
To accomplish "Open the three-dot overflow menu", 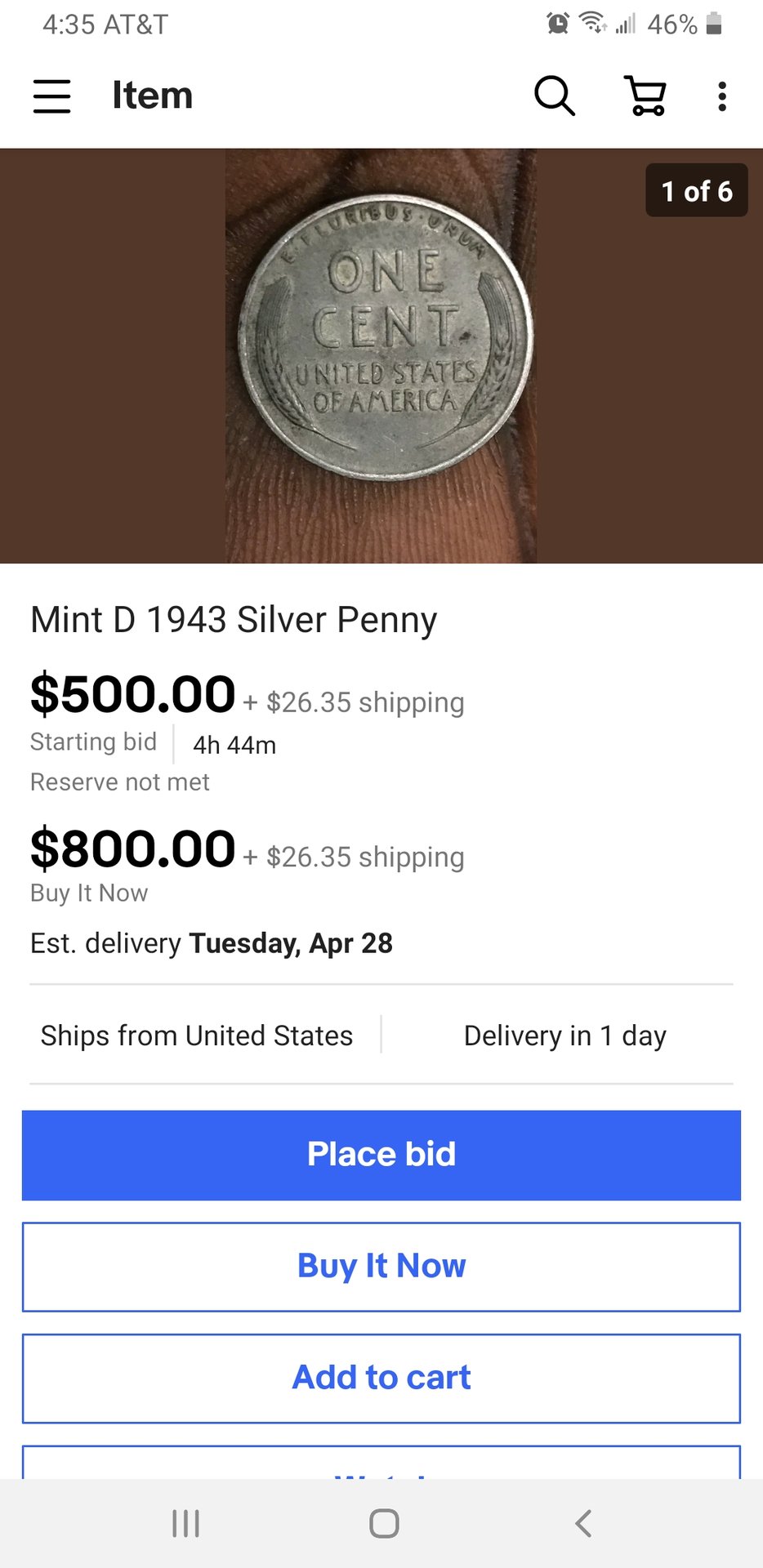I will pyautogui.click(x=722, y=96).
